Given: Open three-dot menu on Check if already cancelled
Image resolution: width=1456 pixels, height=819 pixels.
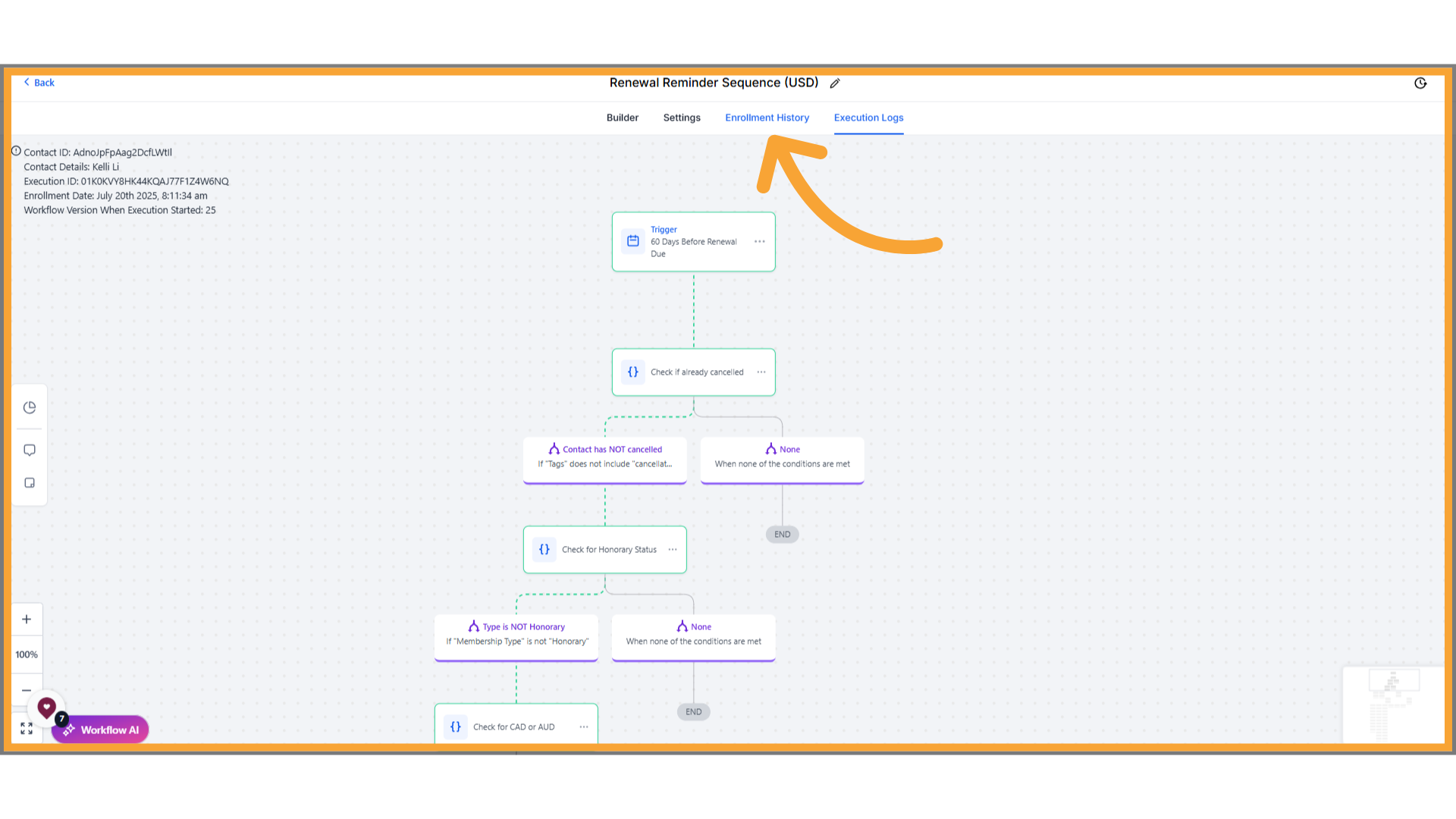Looking at the screenshot, I should tap(761, 372).
